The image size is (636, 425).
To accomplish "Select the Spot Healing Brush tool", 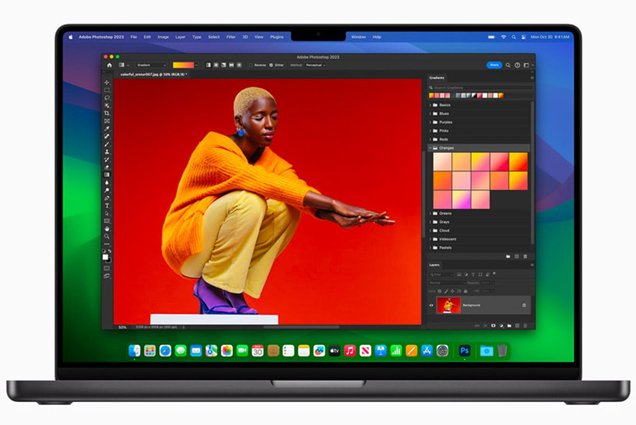I will tap(107, 136).
